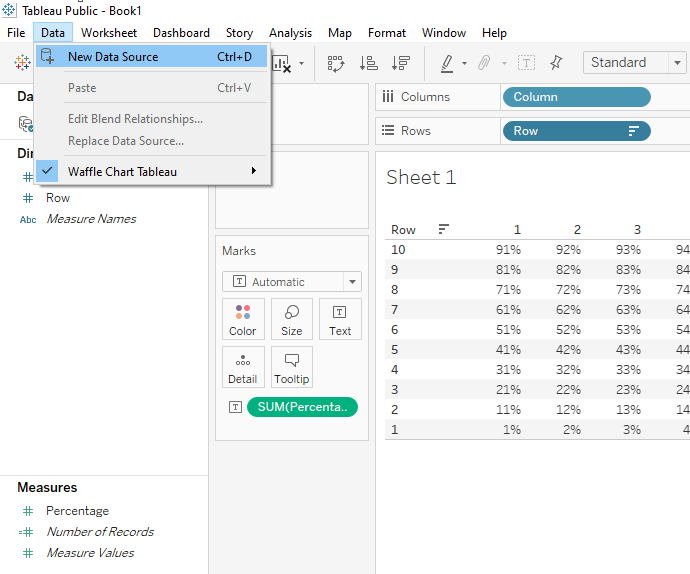Click the highlight pen icon
The image size is (690, 574).
tap(447, 63)
